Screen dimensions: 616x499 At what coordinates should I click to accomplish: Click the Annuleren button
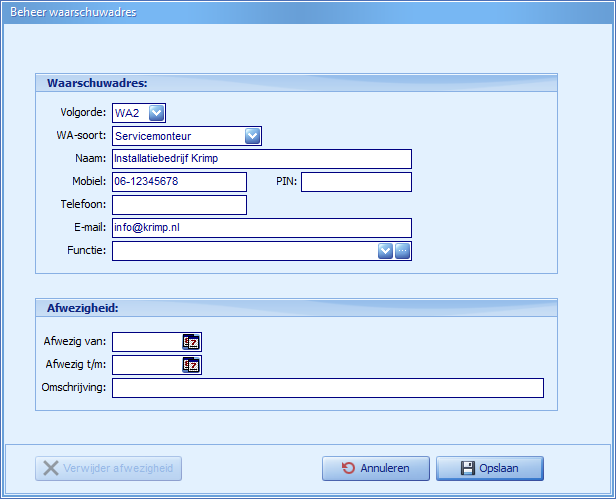tap(376, 468)
